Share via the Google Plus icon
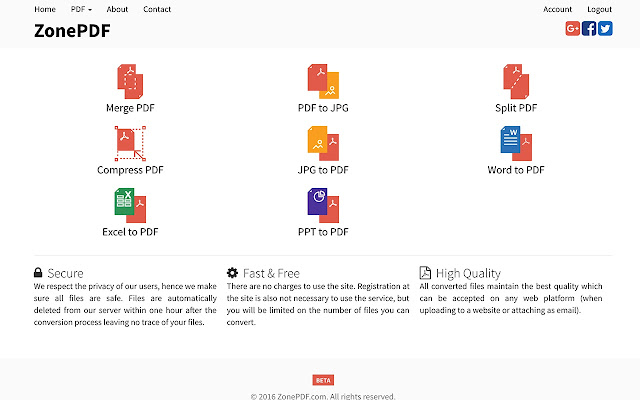 (x=573, y=29)
